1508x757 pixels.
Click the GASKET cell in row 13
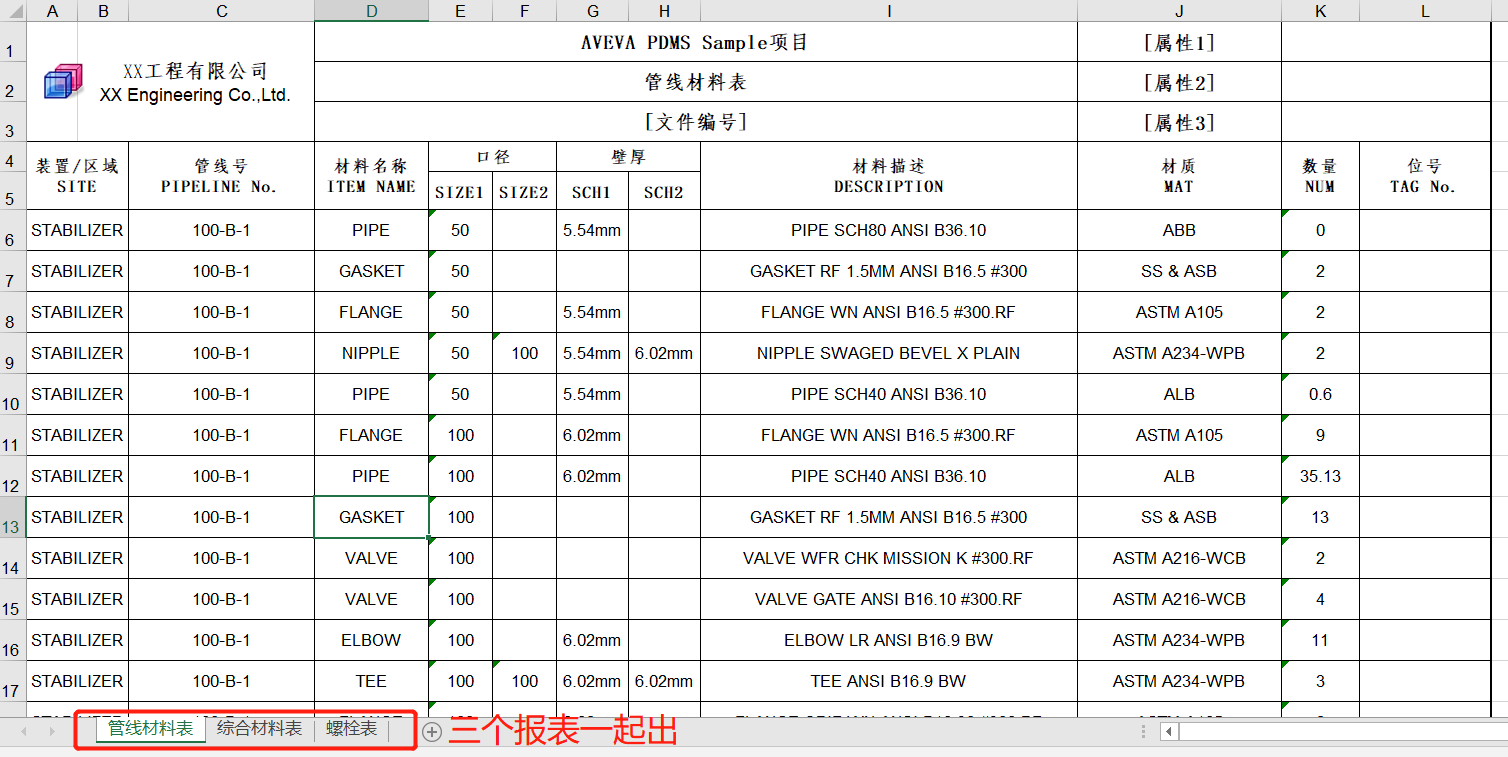[371, 517]
